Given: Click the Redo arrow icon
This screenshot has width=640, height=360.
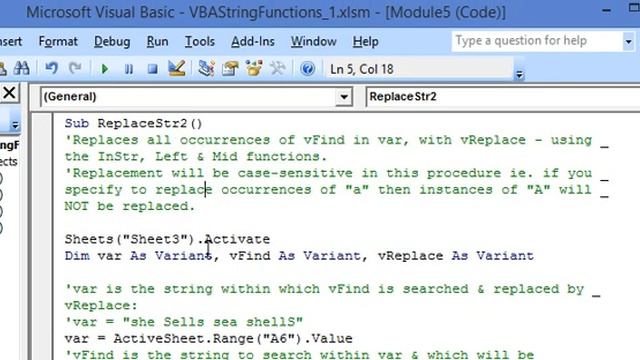Looking at the screenshot, I should 75,68.
